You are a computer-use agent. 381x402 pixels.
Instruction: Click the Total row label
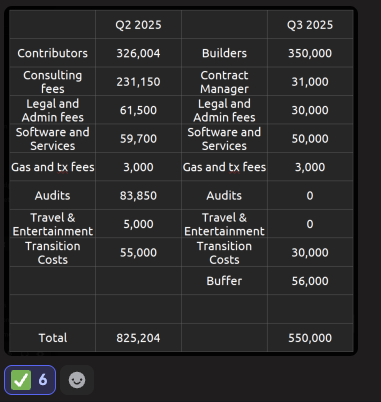(53, 338)
